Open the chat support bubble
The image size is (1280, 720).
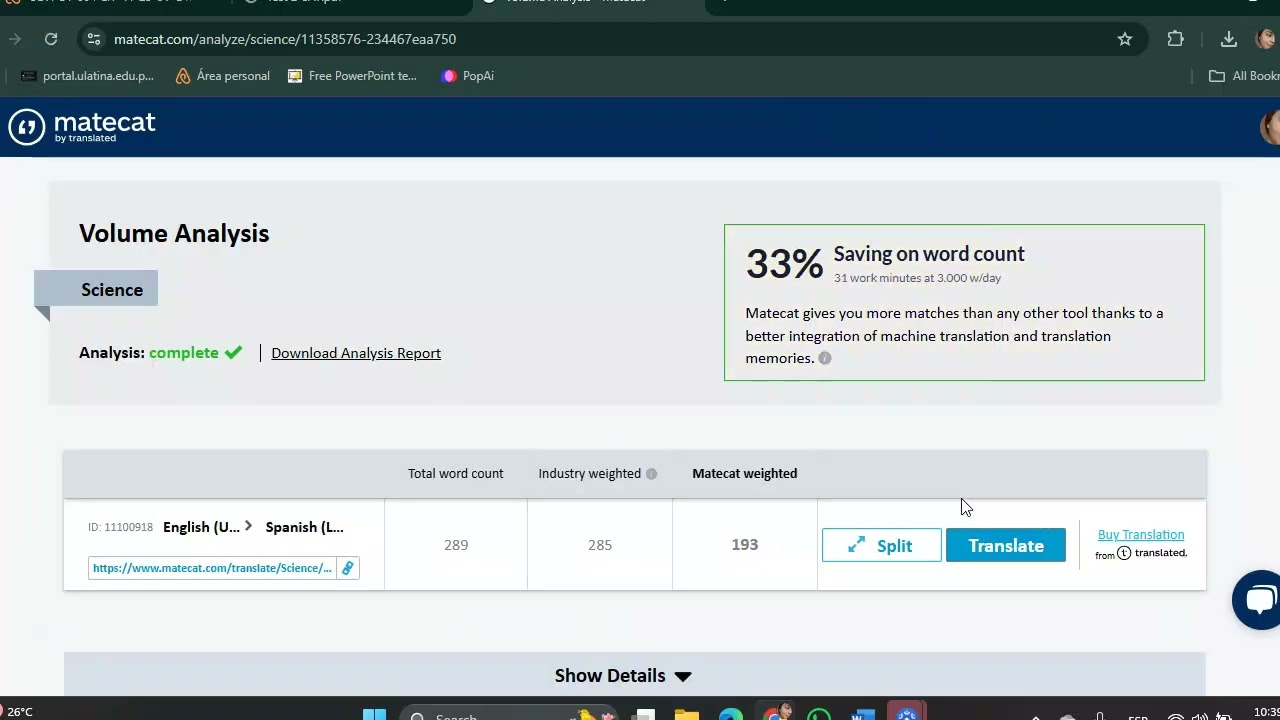(1258, 599)
